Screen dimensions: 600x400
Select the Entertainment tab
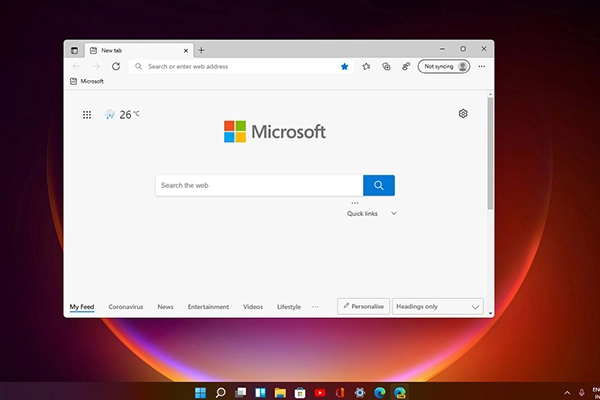(x=208, y=307)
